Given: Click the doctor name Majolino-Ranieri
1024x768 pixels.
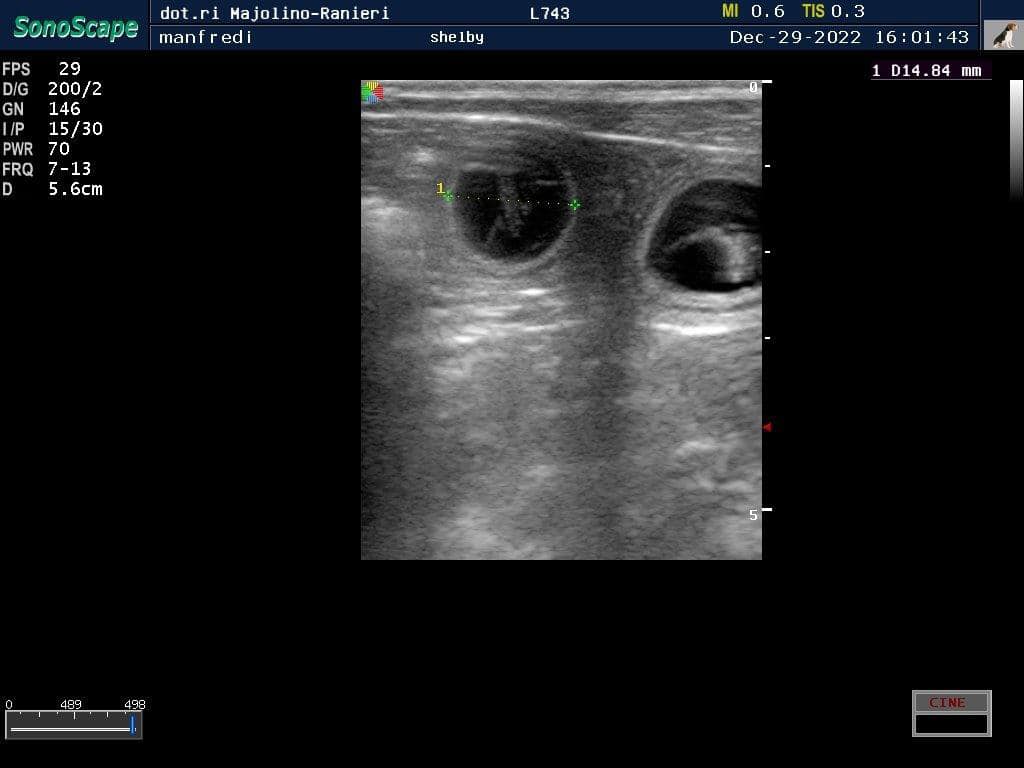Looking at the screenshot, I should click(310, 13).
